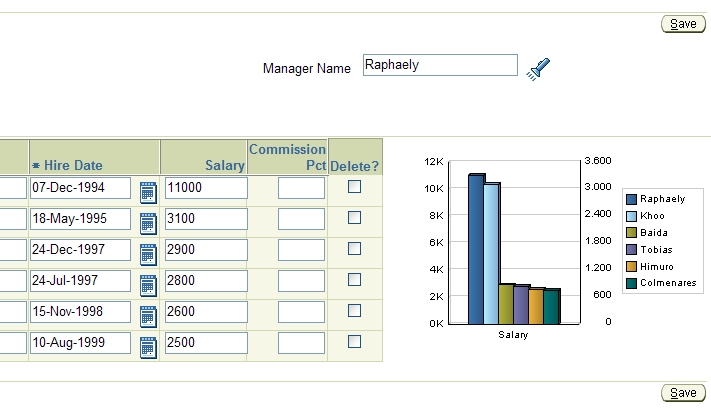Open calendar picker for 15-Nov-1998 hire date

coord(148,315)
